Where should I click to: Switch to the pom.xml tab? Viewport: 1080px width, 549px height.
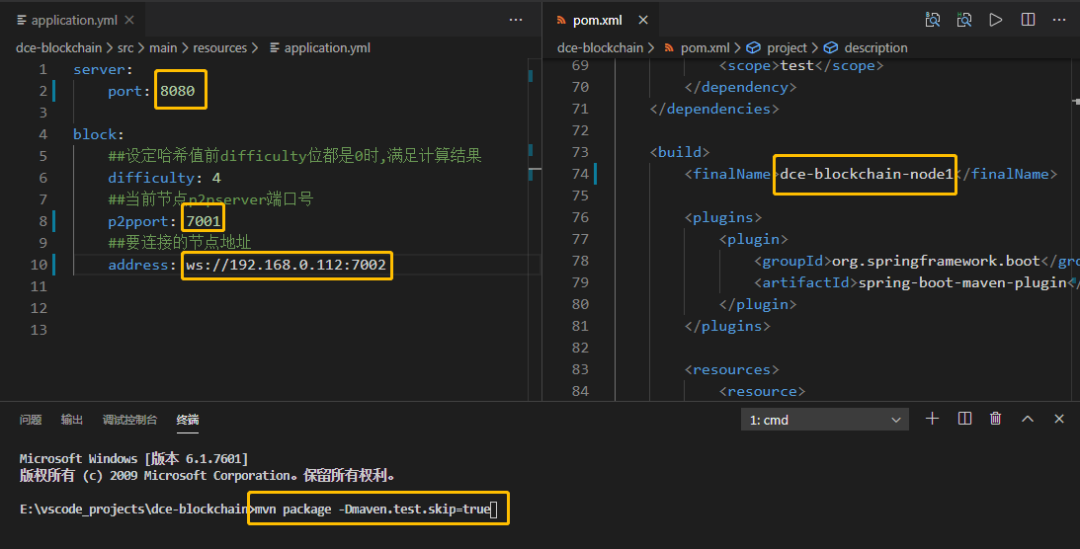(597, 20)
